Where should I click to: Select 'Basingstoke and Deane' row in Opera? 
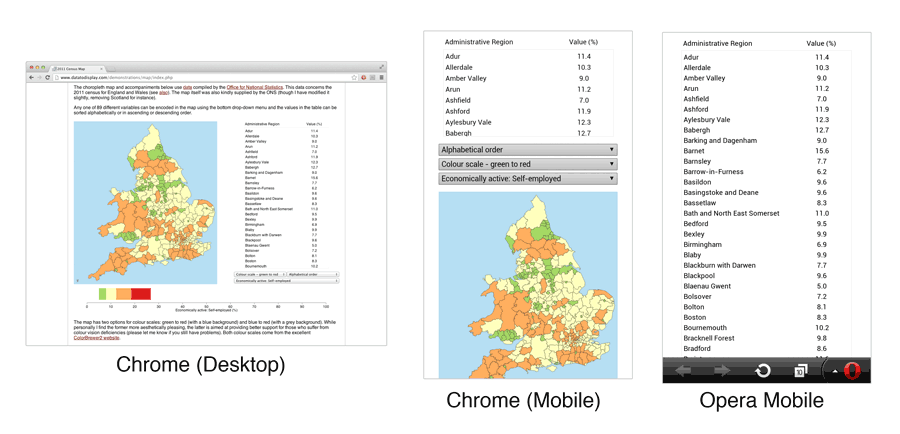coord(766,193)
